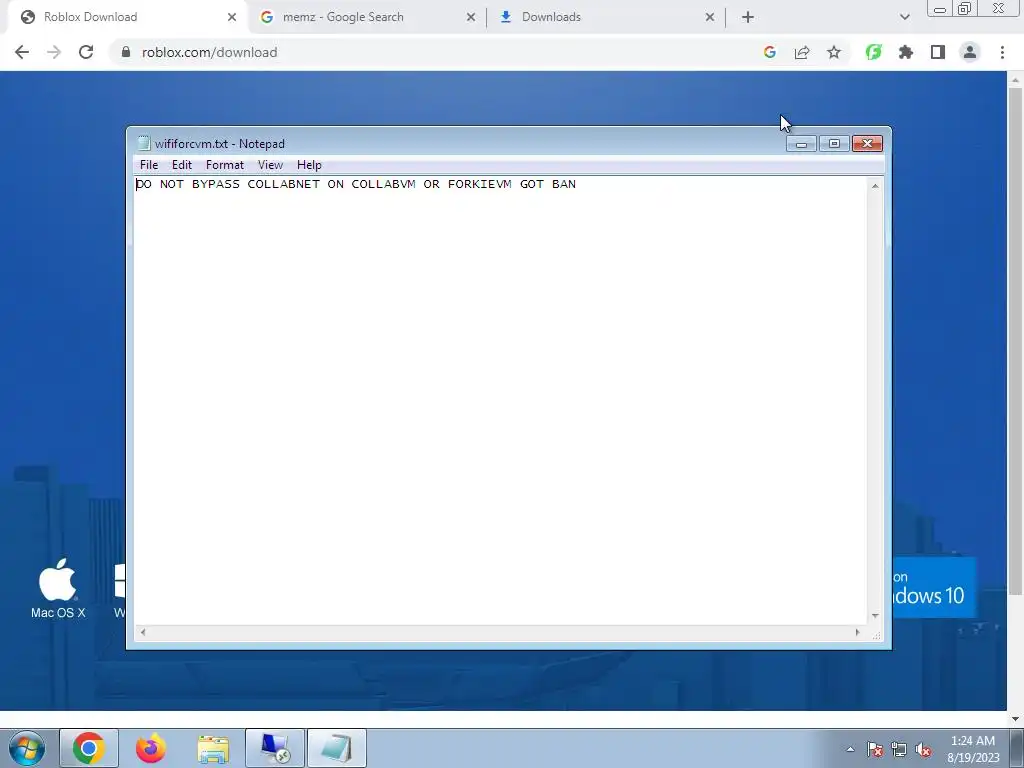Viewport: 1024px width, 768px height.
Task: Switch to memz - Google Search tab
Action: (x=367, y=17)
